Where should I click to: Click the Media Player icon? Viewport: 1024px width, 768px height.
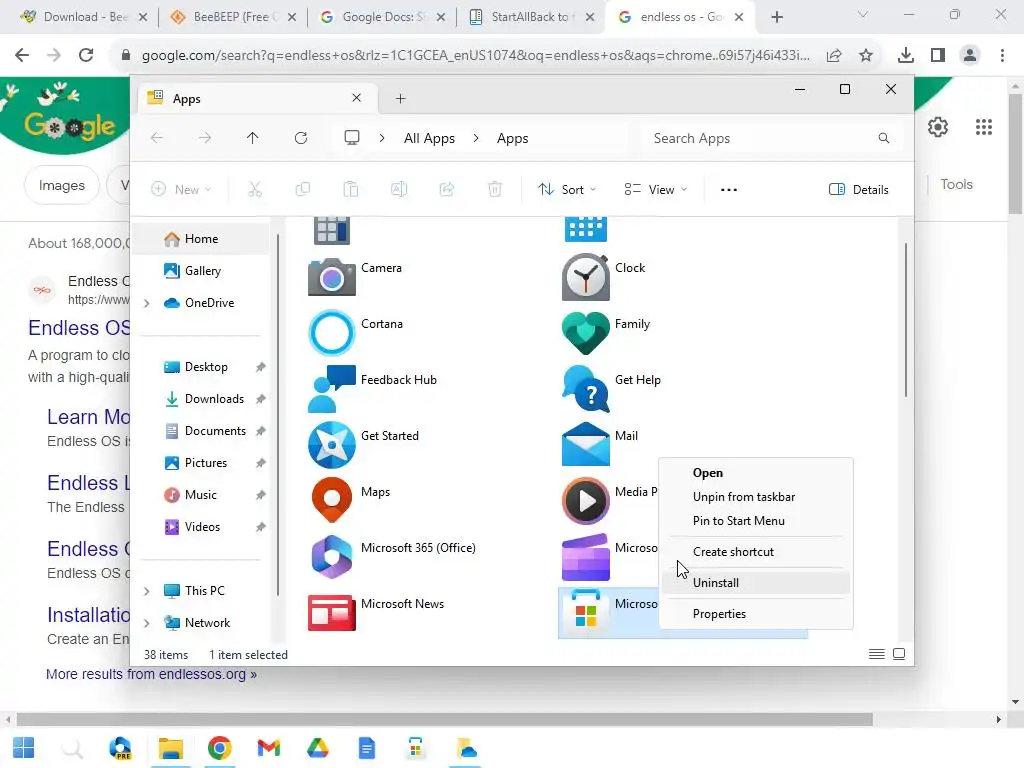coord(586,501)
